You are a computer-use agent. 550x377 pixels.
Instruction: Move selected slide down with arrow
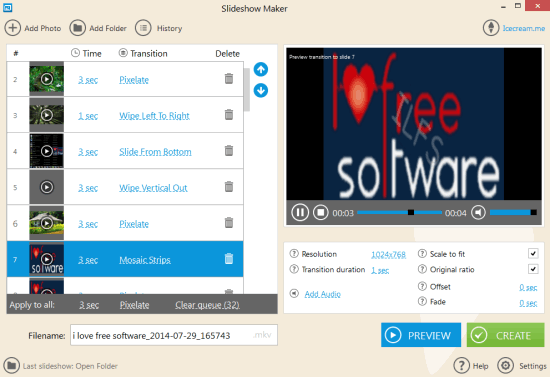point(261,90)
